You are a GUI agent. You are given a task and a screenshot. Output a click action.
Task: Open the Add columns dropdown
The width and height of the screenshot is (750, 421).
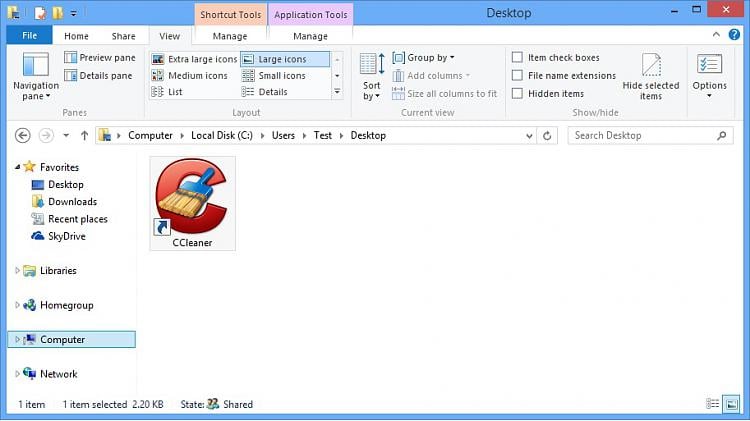(x=431, y=76)
